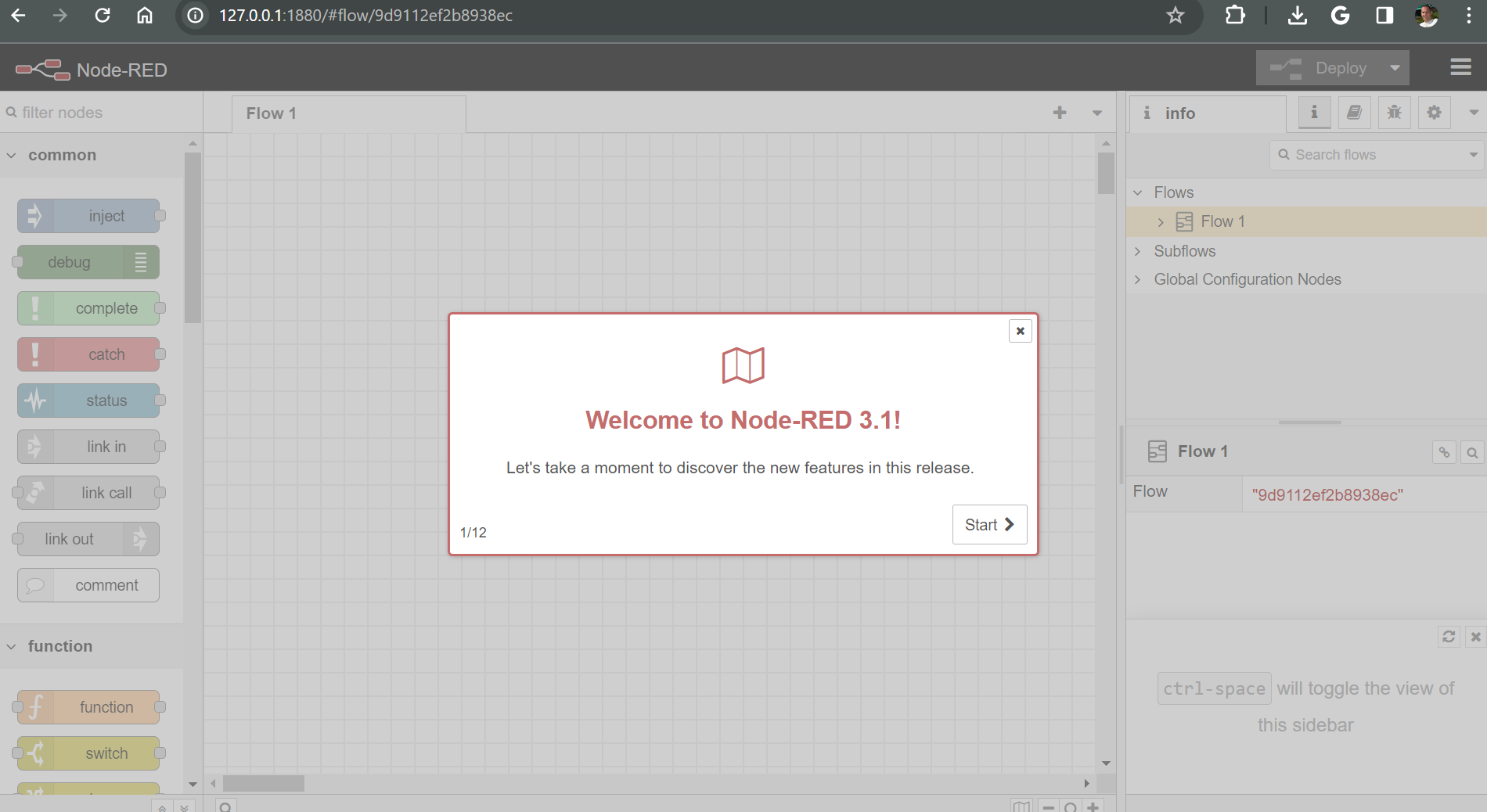Reload the browser page
This screenshot has width=1487, height=812.
pos(103,15)
